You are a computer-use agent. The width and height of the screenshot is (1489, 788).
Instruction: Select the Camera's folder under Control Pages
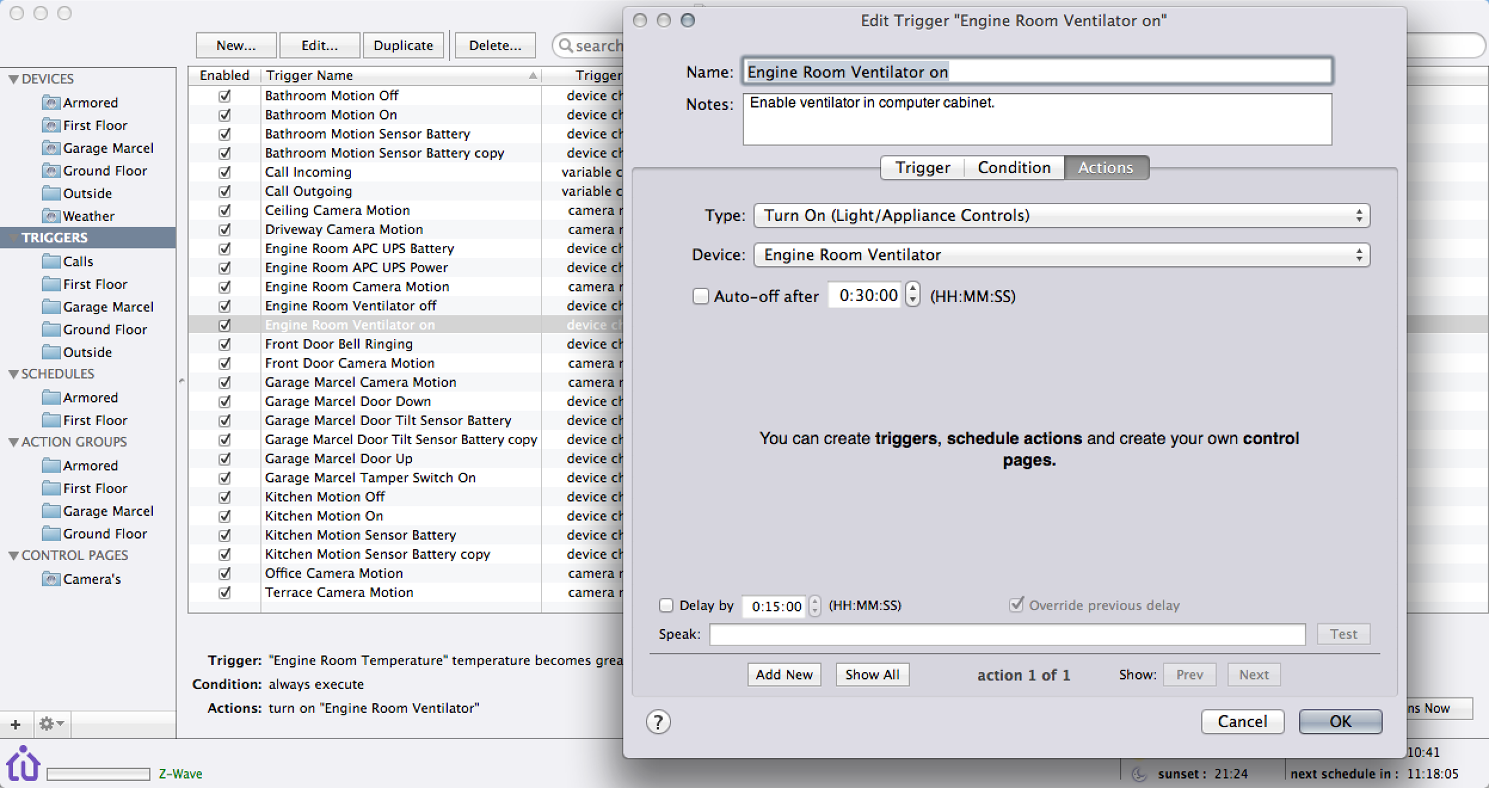91,579
